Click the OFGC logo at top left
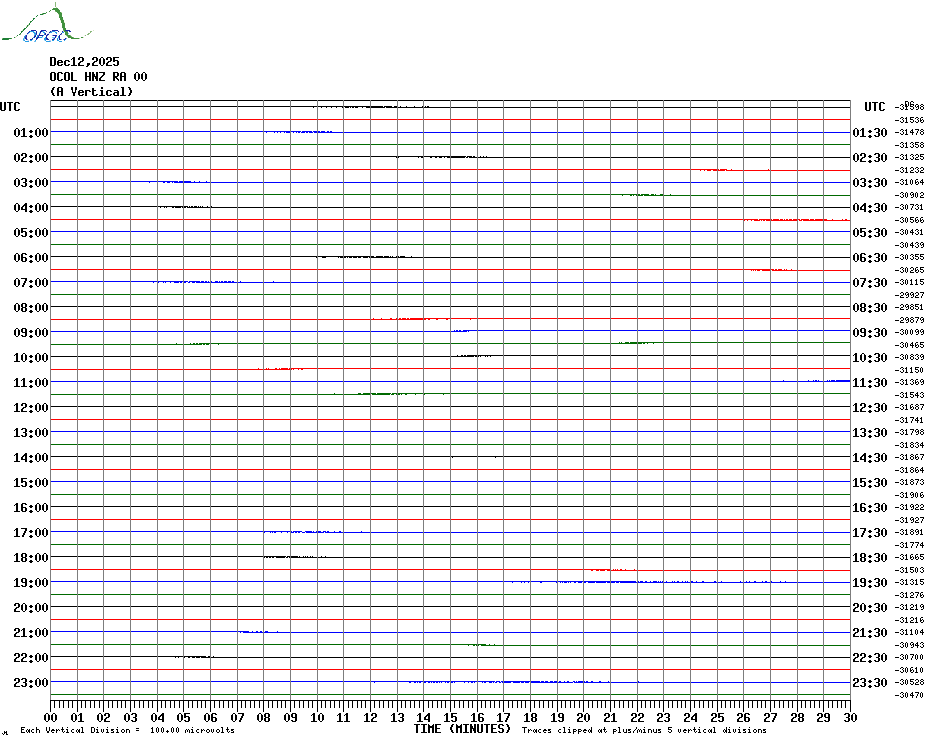Viewport: 930px width, 744px height. click(x=46, y=24)
